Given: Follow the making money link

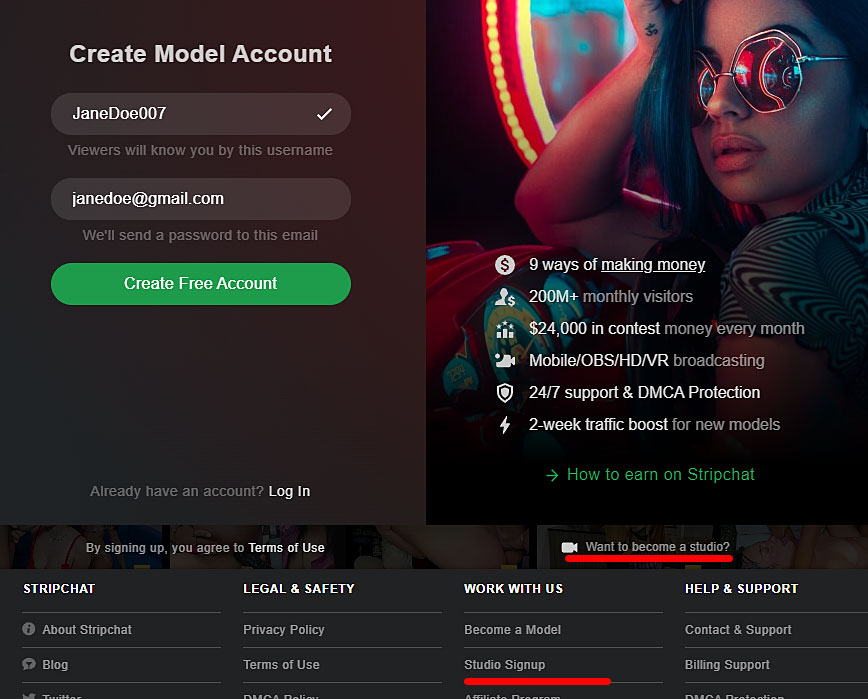Looking at the screenshot, I should click(653, 265).
